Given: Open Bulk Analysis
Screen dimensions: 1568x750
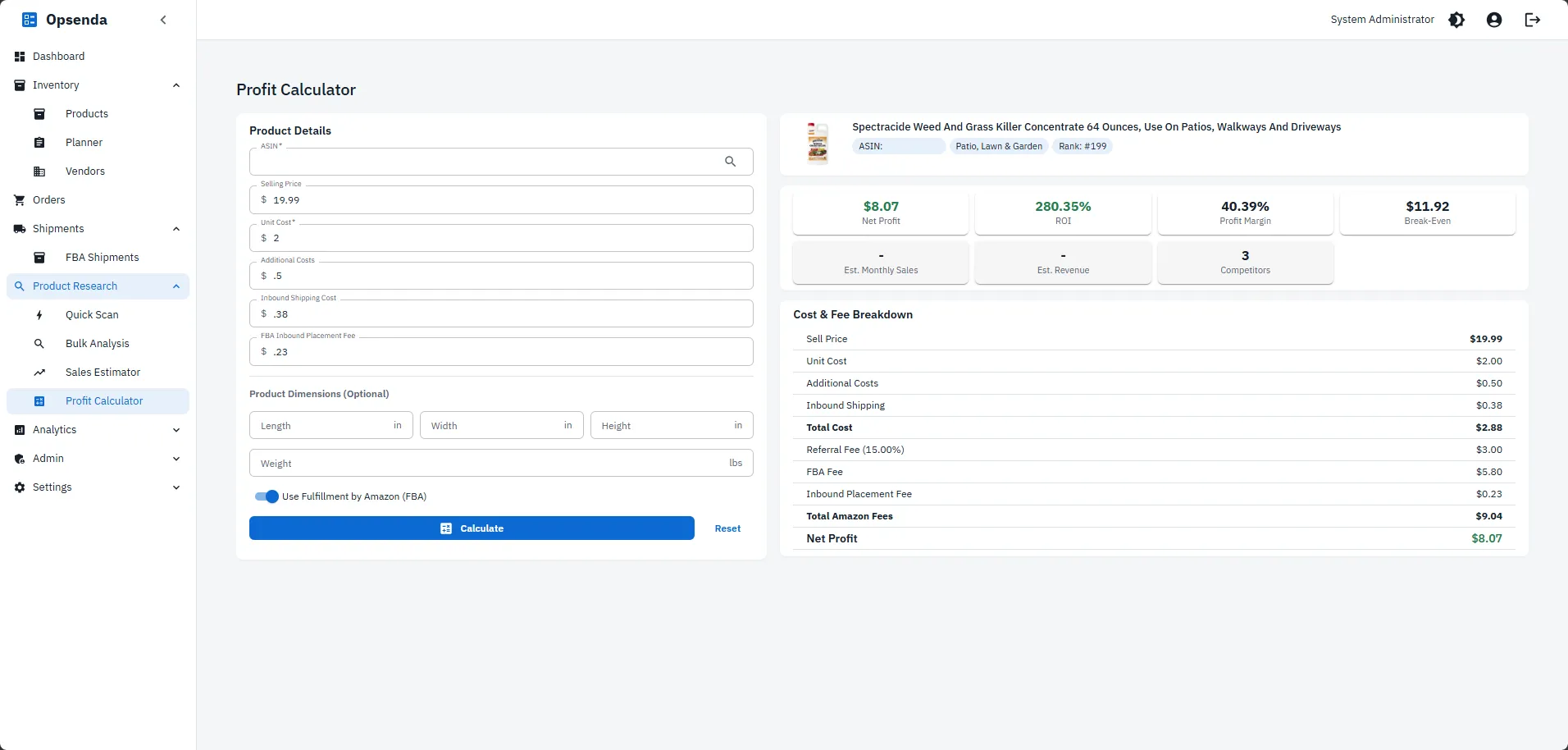Looking at the screenshot, I should 98,344.
